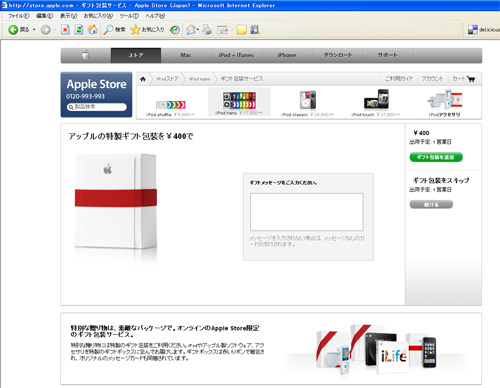The image size is (500, 388).
Task: Open the History clock icon
Action: 175,30
